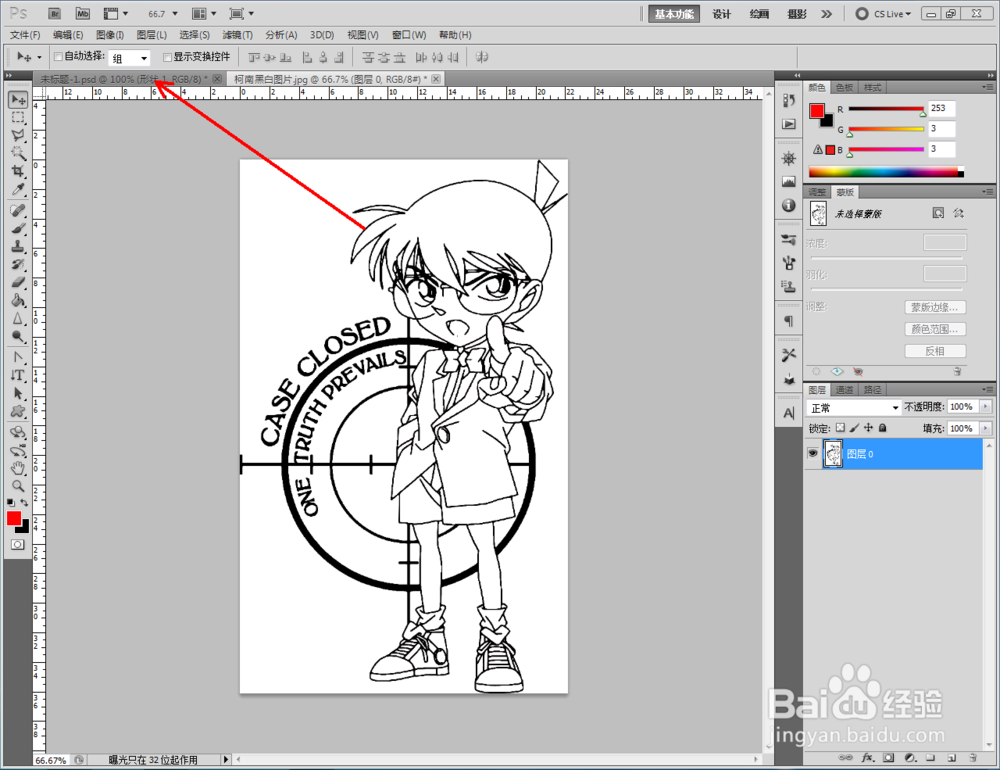Expand more workspaces chevron
This screenshot has height=770, width=1000.
tap(827, 13)
